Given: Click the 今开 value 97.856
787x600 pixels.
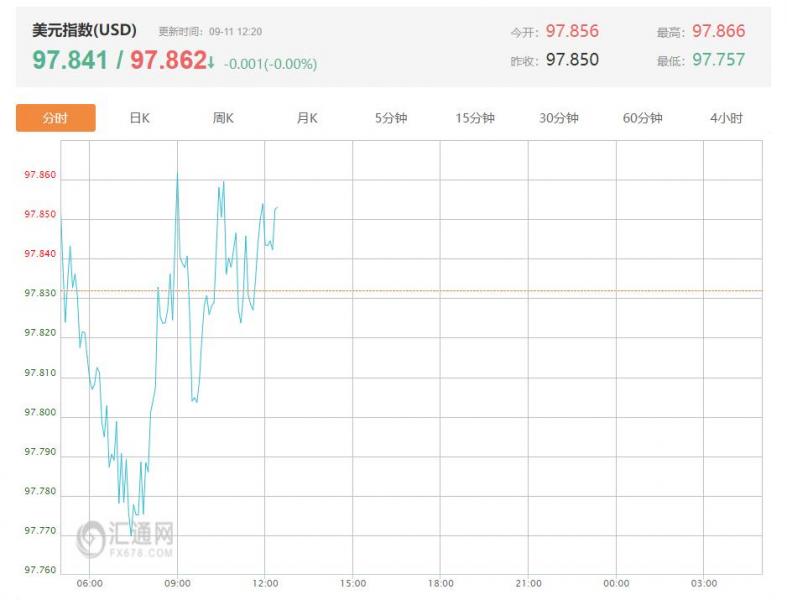Looking at the screenshot, I should (x=572, y=31).
